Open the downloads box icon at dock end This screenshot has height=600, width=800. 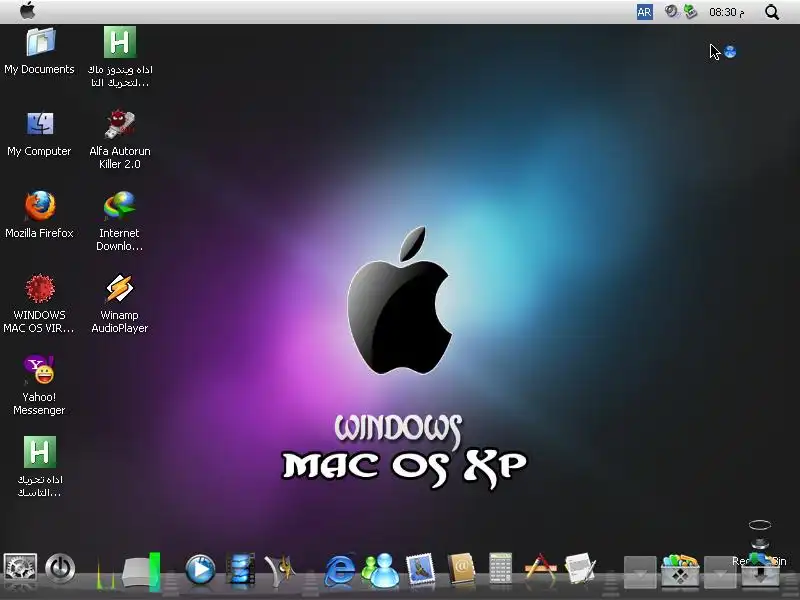click(760, 572)
